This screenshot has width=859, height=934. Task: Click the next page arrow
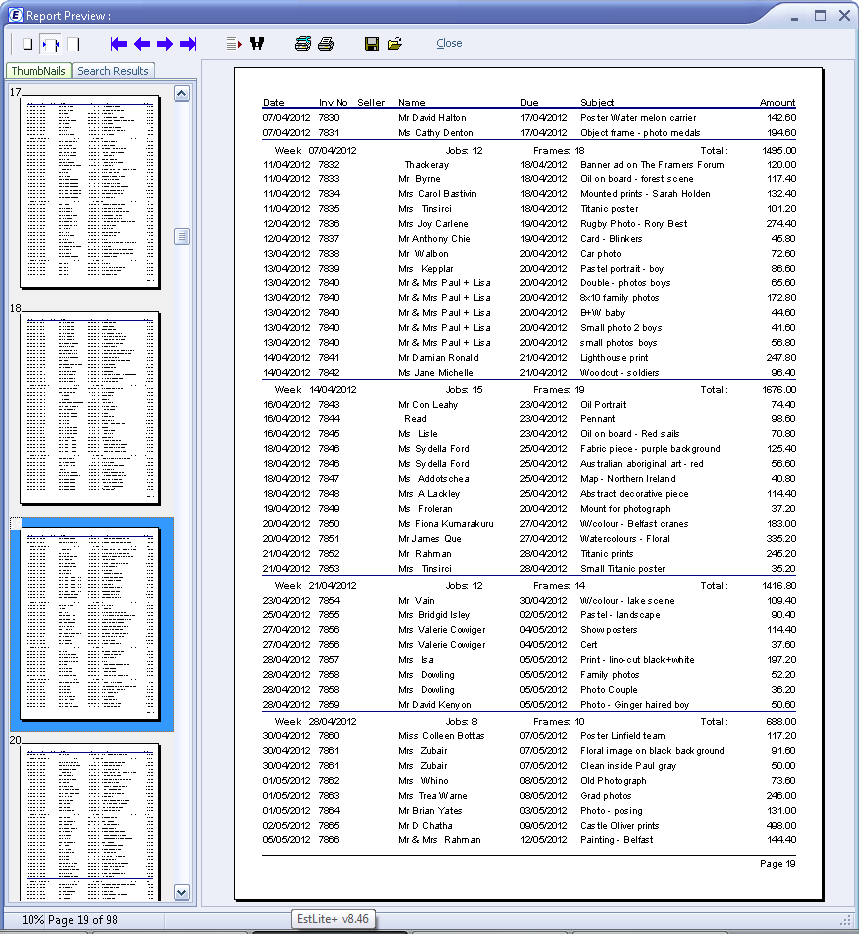[x=165, y=44]
